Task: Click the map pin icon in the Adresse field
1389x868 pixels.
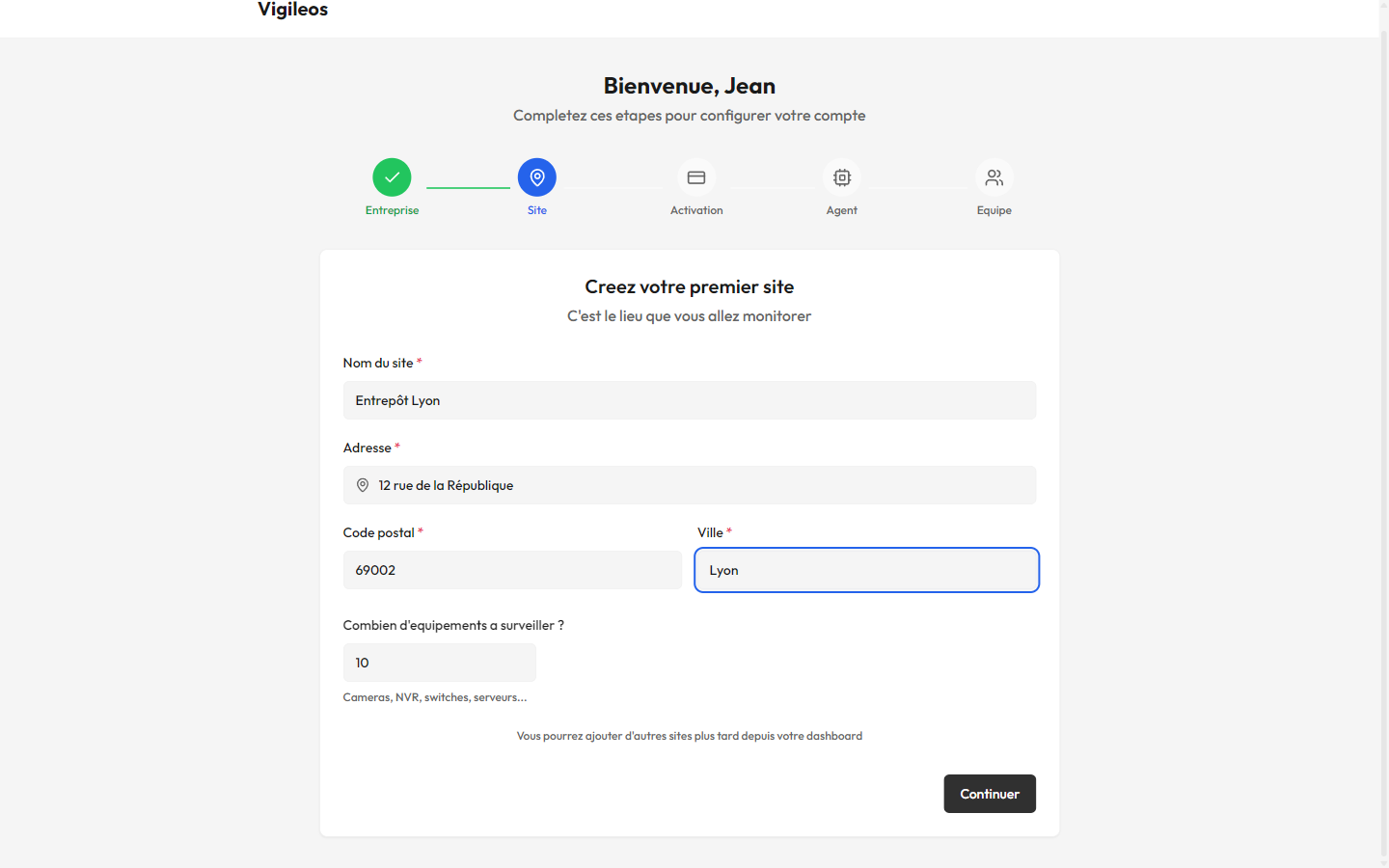Action: [x=363, y=485]
